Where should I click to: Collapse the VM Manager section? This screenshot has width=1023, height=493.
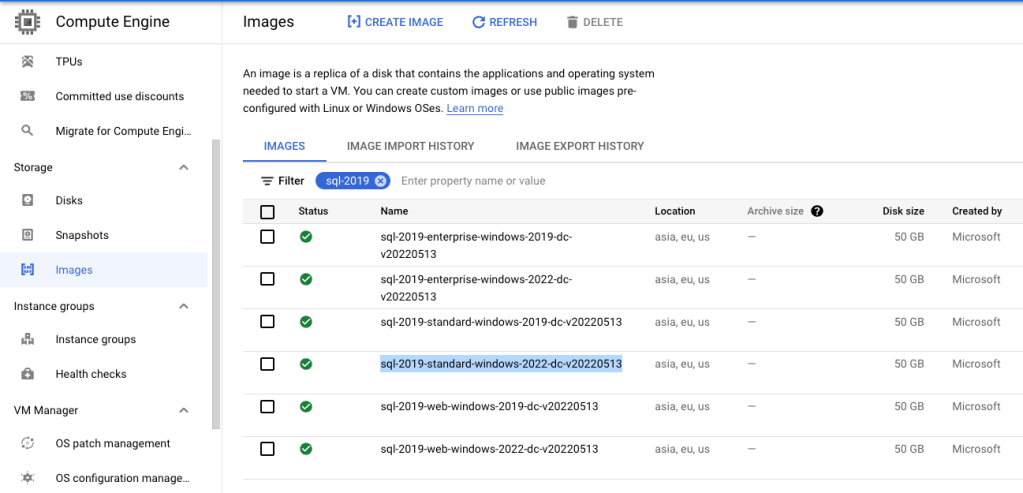(x=184, y=410)
